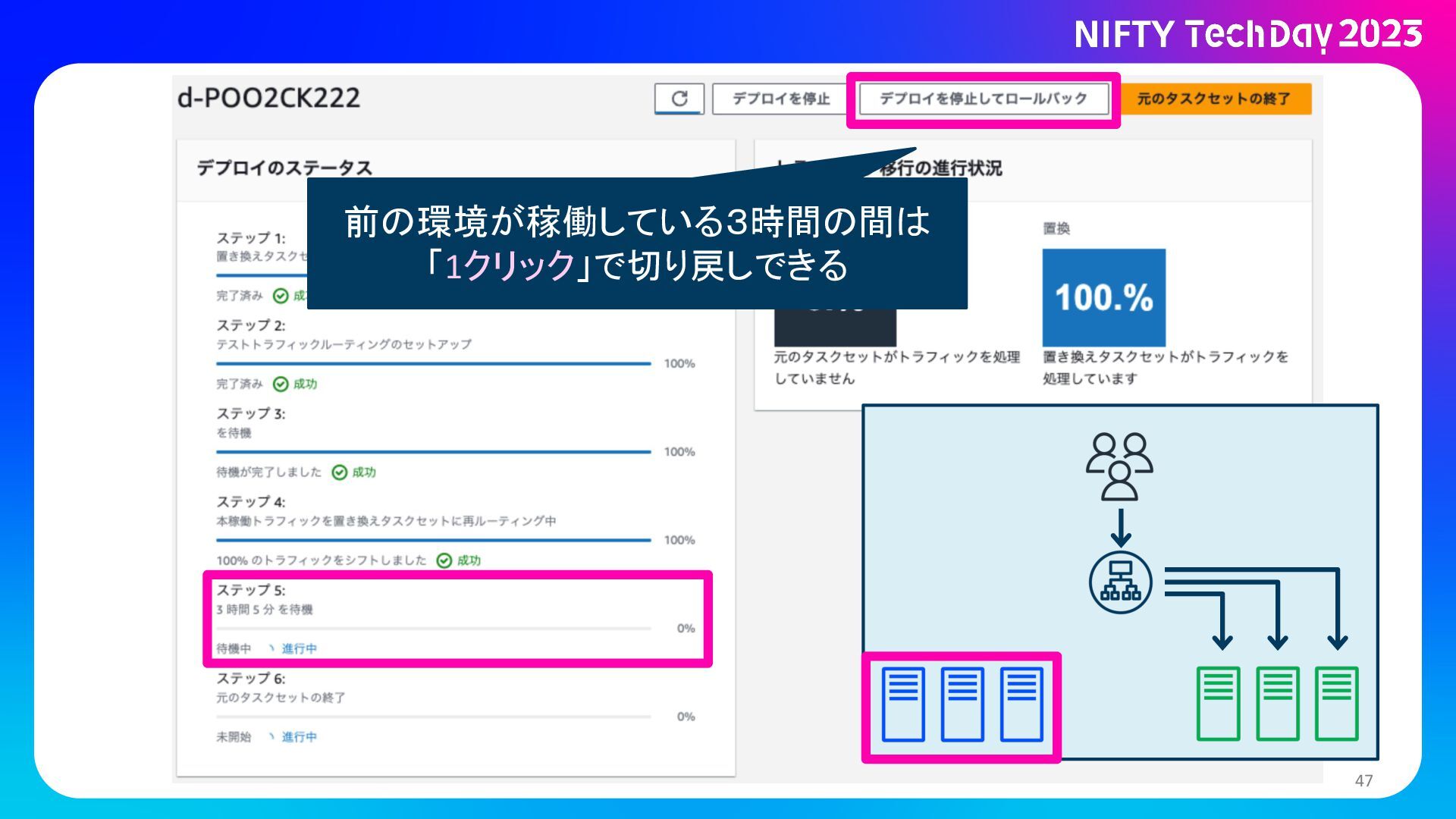
Task: Click Step 6 進行中 status link
Action: click(x=299, y=736)
